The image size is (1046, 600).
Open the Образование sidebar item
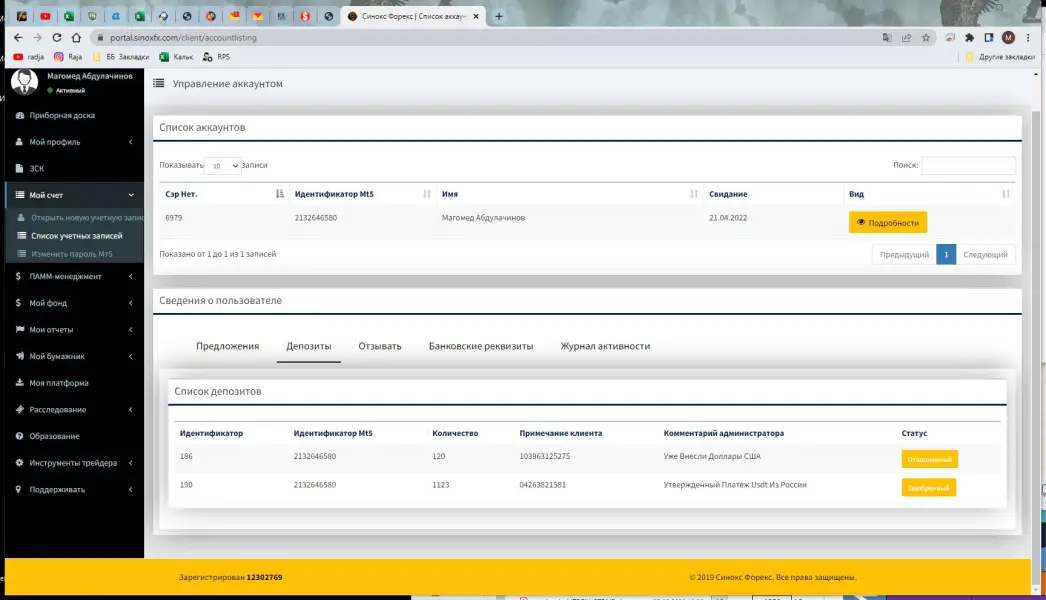pyautogui.click(x=54, y=436)
